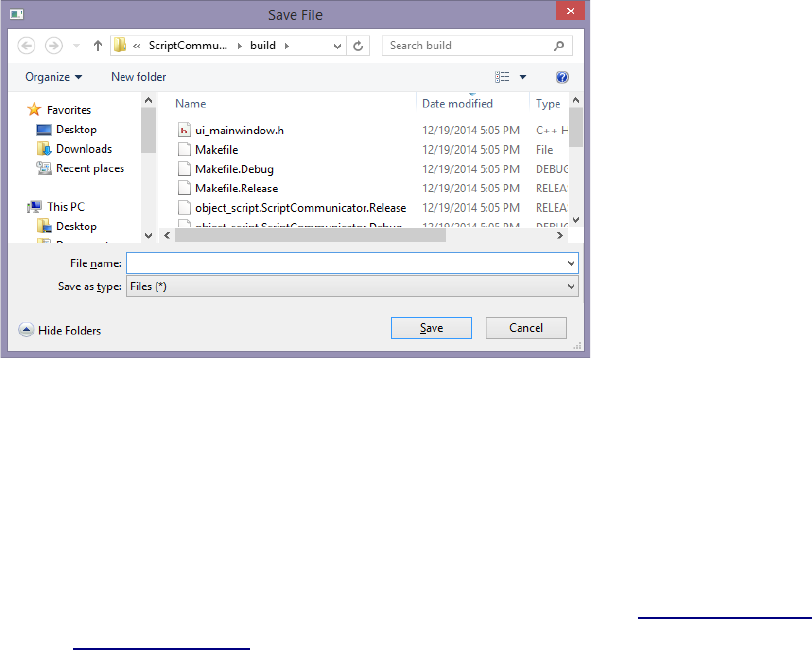Click the Makefile file icon
Screen dimensions: 812x650
[184, 150]
